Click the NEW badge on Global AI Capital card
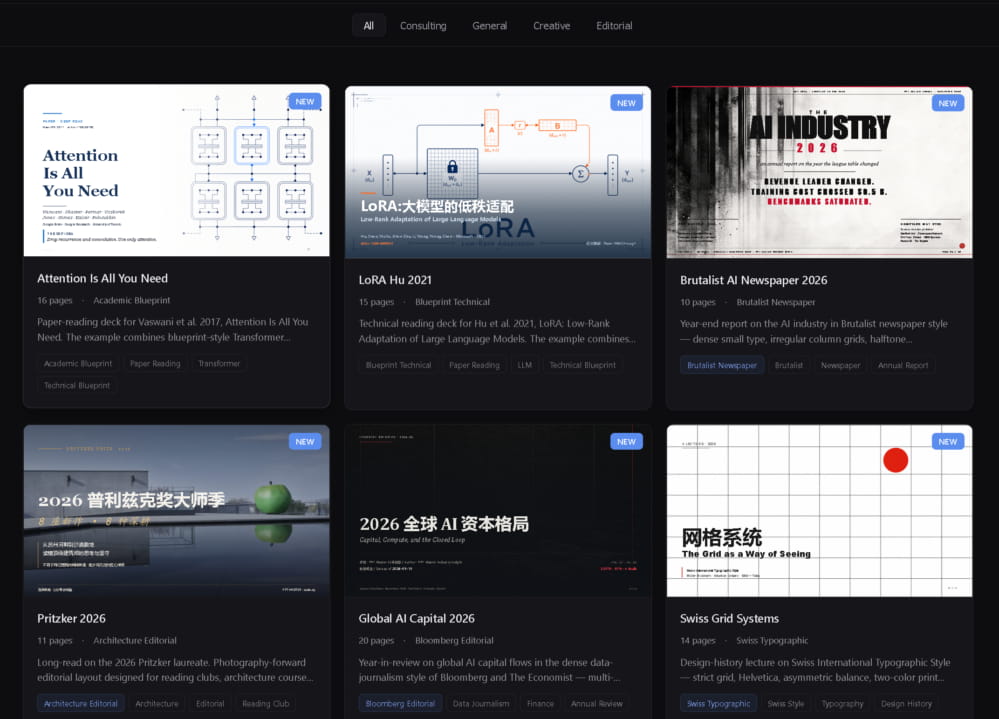 pos(626,441)
